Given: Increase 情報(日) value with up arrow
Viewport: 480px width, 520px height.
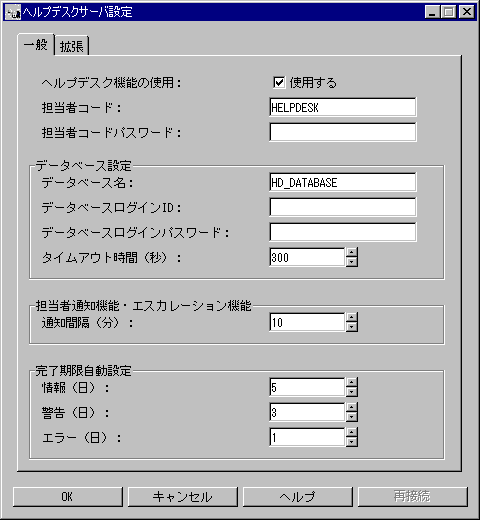Looking at the screenshot, I should tap(352, 382).
